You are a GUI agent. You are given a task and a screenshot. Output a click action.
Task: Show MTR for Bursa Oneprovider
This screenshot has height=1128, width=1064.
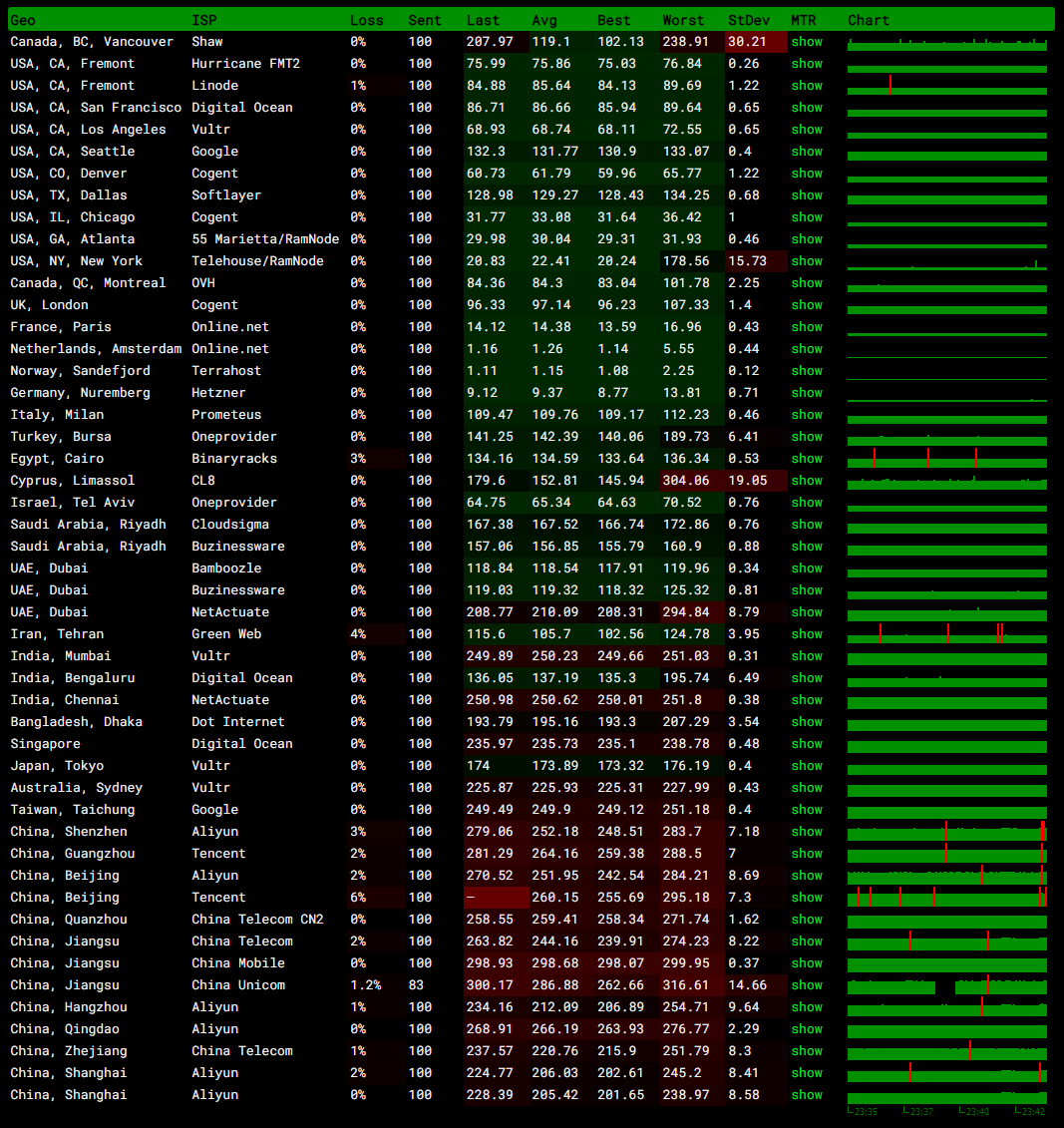pos(807,437)
